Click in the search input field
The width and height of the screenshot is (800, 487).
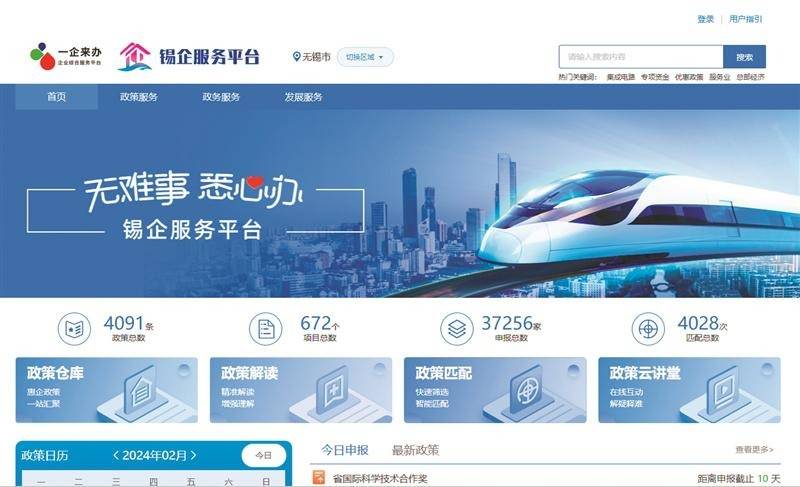(x=641, y=57)
